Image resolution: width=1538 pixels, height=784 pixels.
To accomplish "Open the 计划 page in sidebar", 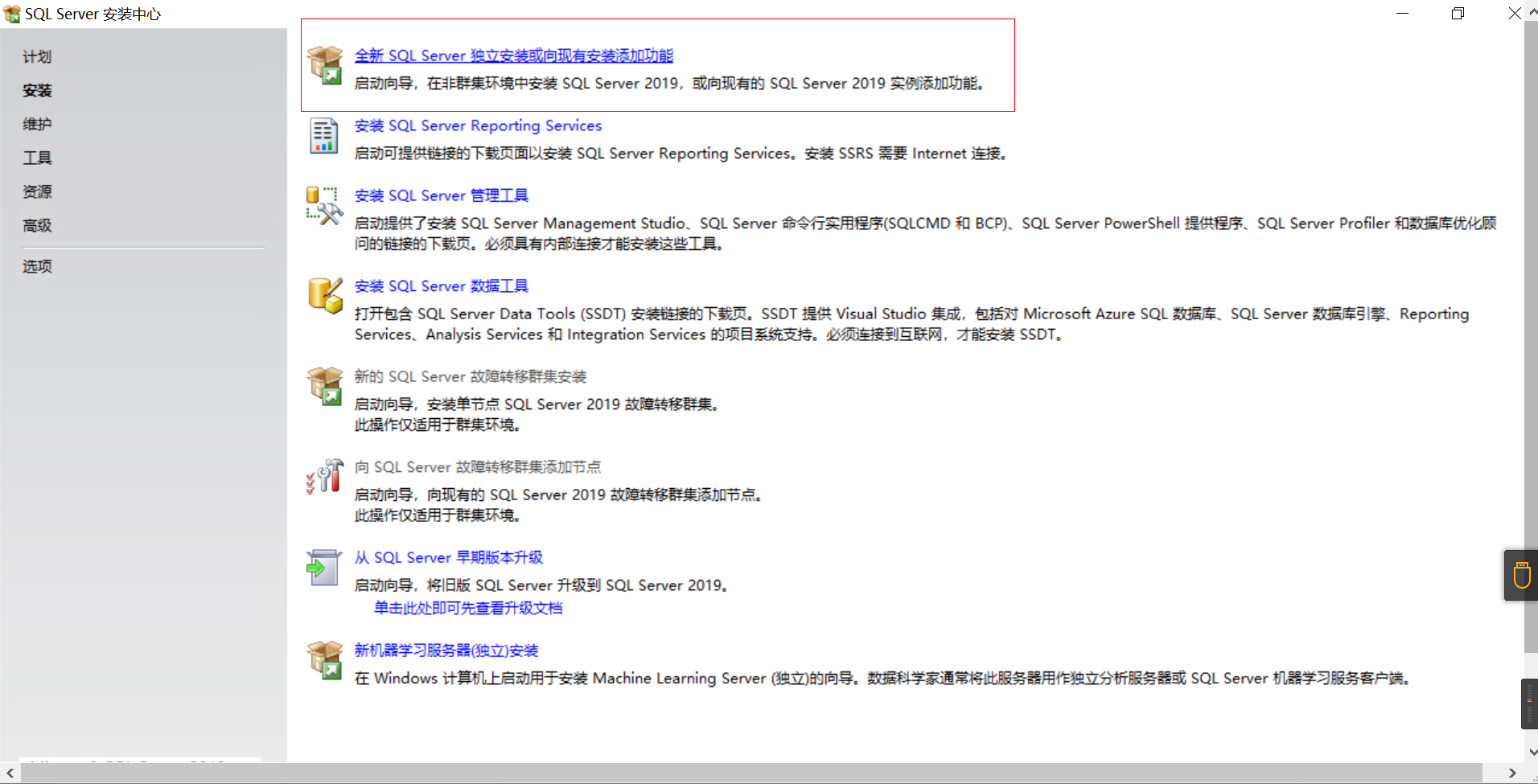I will click(x=37, y=56).
